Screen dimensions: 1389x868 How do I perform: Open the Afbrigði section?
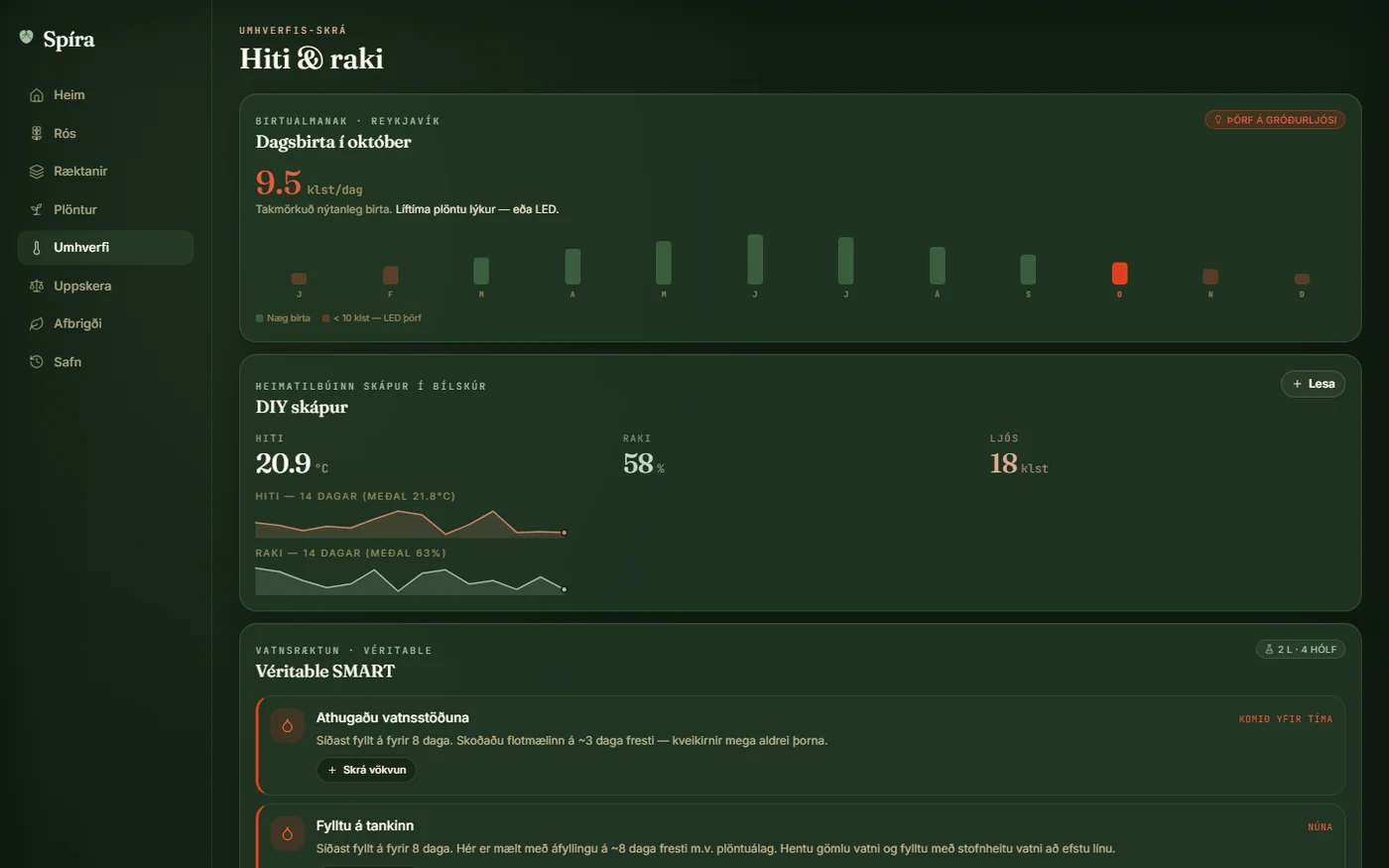point(105,324)
